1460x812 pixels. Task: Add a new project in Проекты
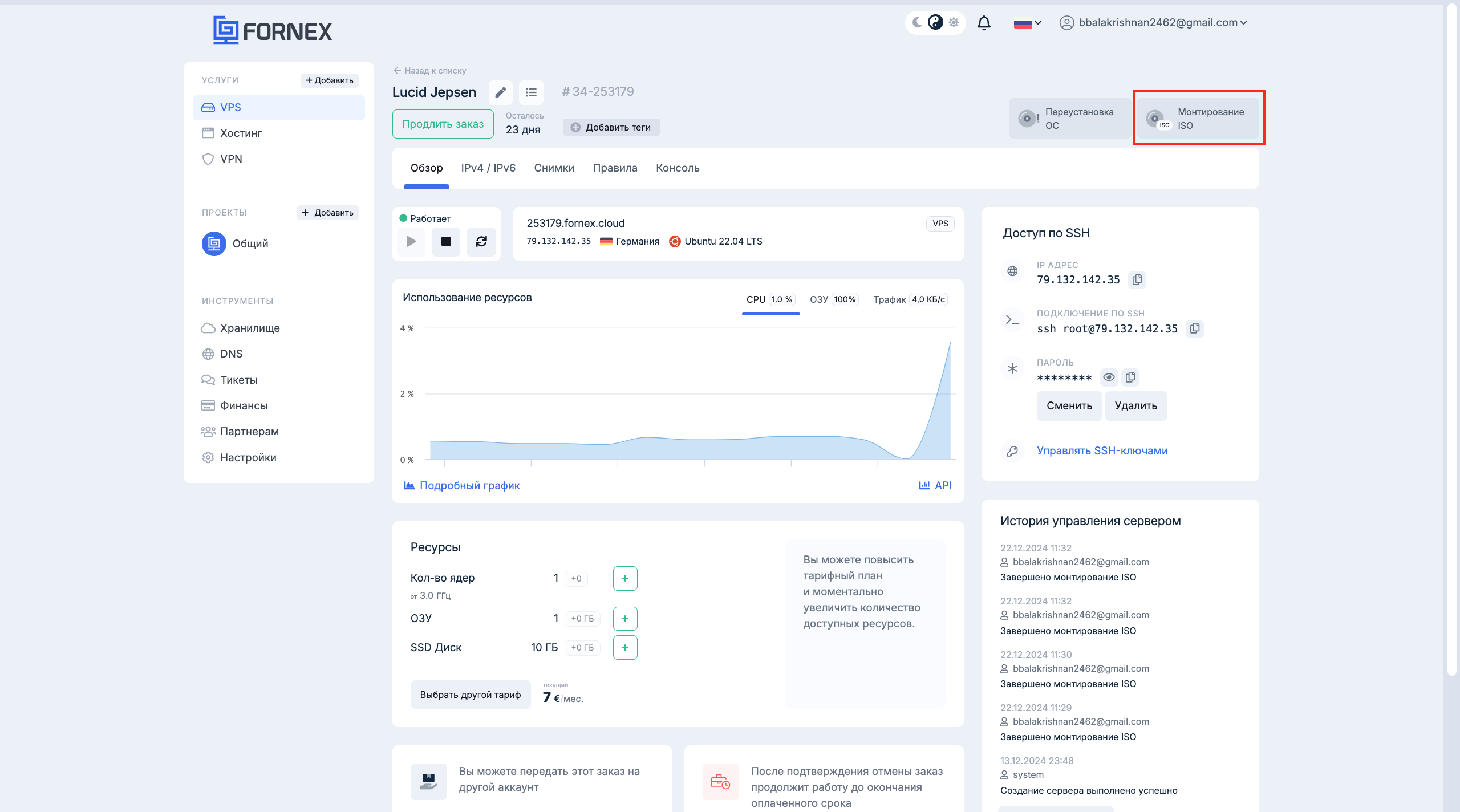(328, 213)
